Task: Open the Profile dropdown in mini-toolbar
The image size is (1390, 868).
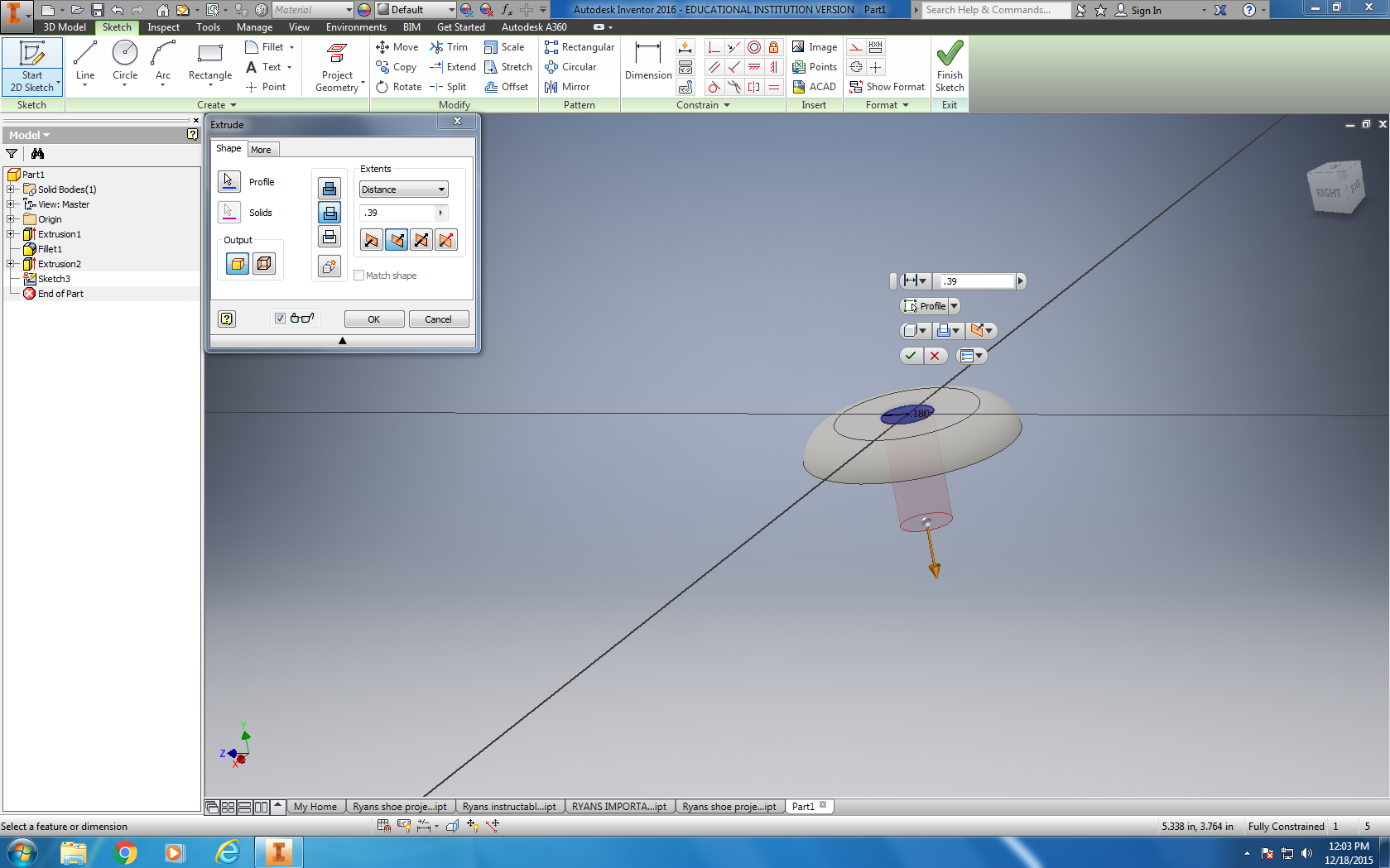Action: [x=955, y=306]
